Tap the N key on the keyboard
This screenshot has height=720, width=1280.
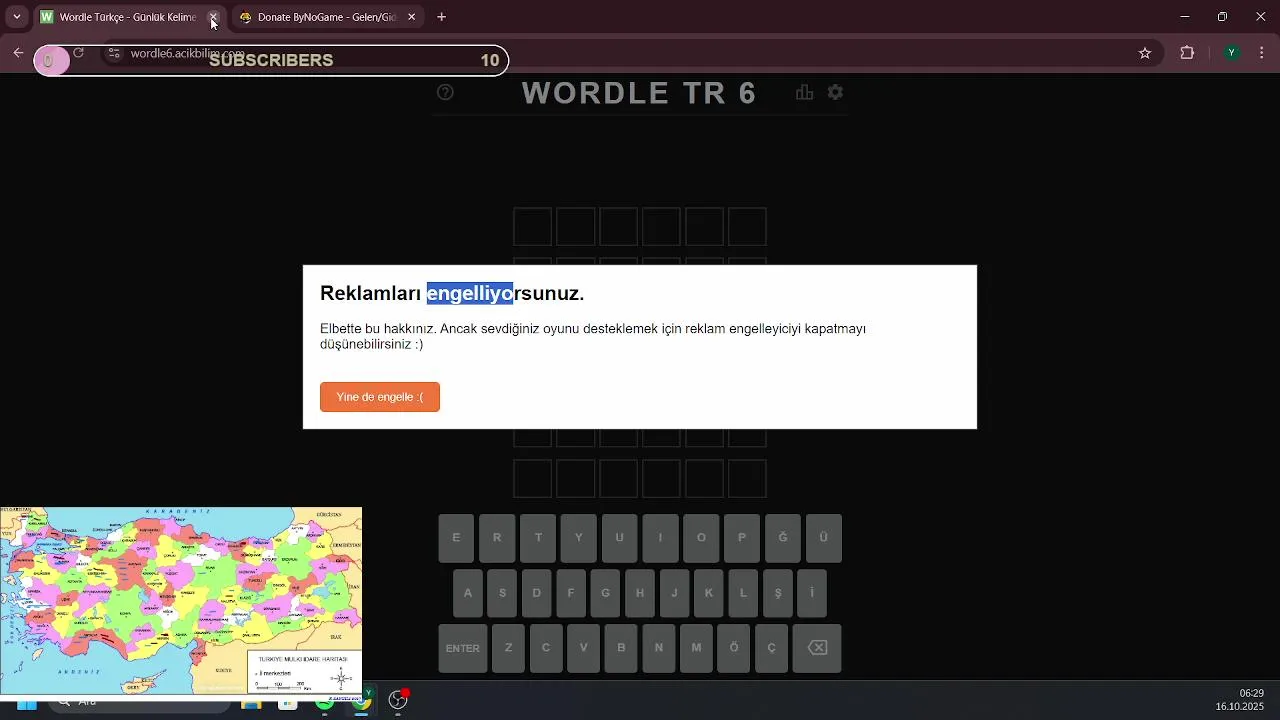click(659, 648)
